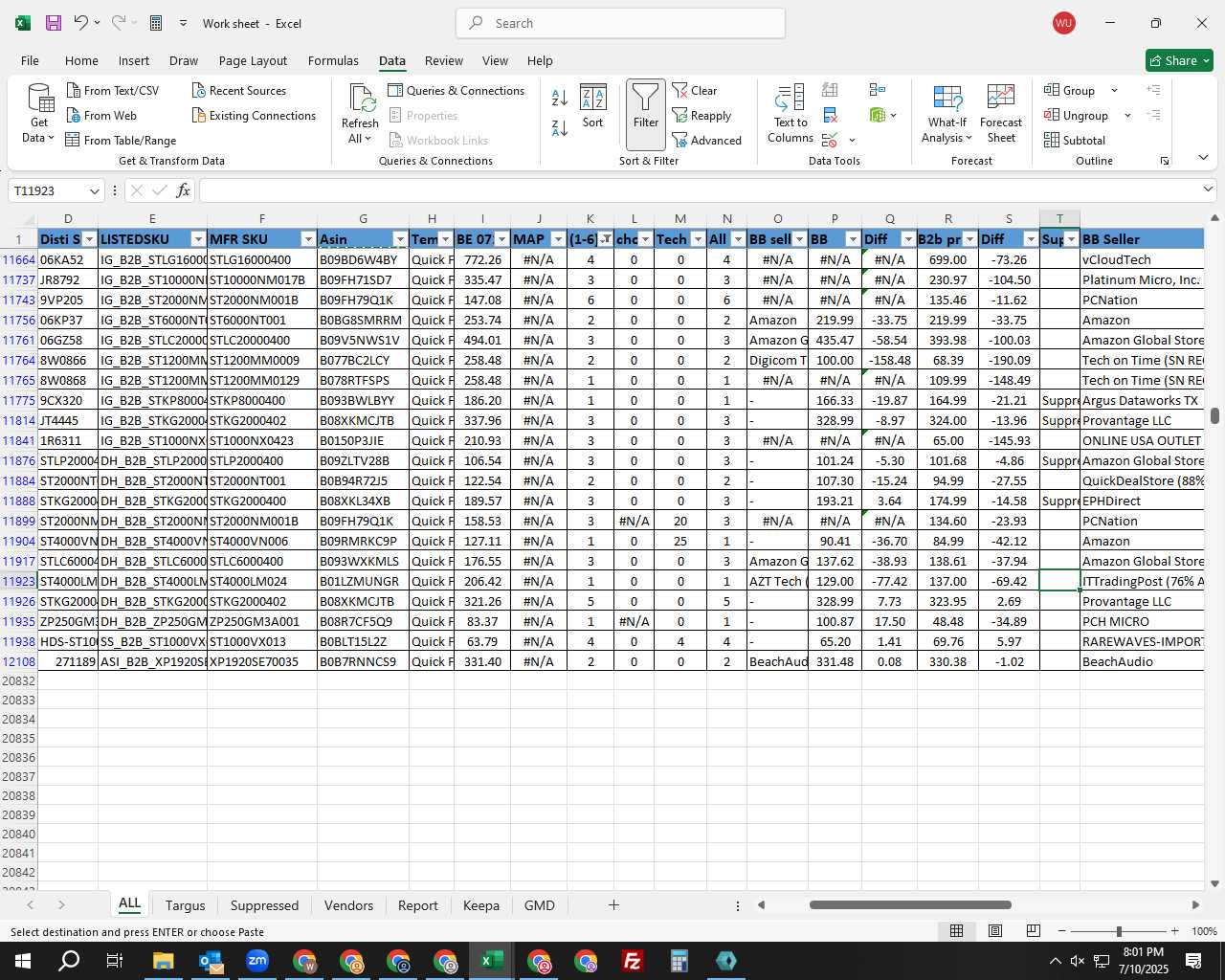The width and height of the screenshot is (1225, 980).
Task: Import data From Text/CSV
Action: click(x=113, y=90)
